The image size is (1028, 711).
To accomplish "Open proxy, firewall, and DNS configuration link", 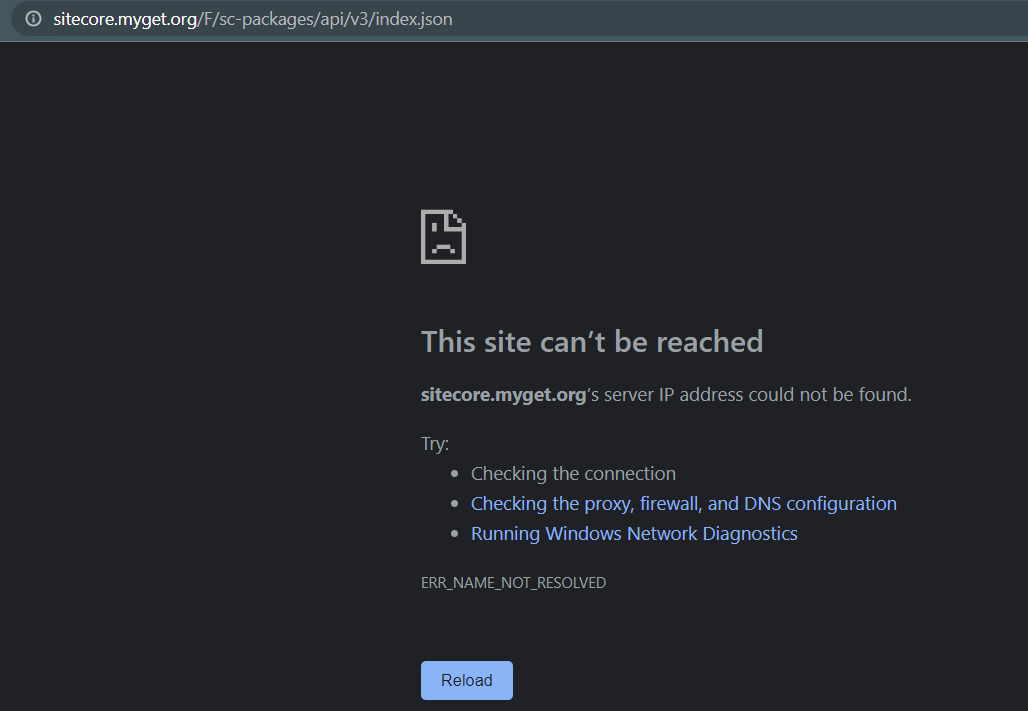I will click(x=684, y=504).
